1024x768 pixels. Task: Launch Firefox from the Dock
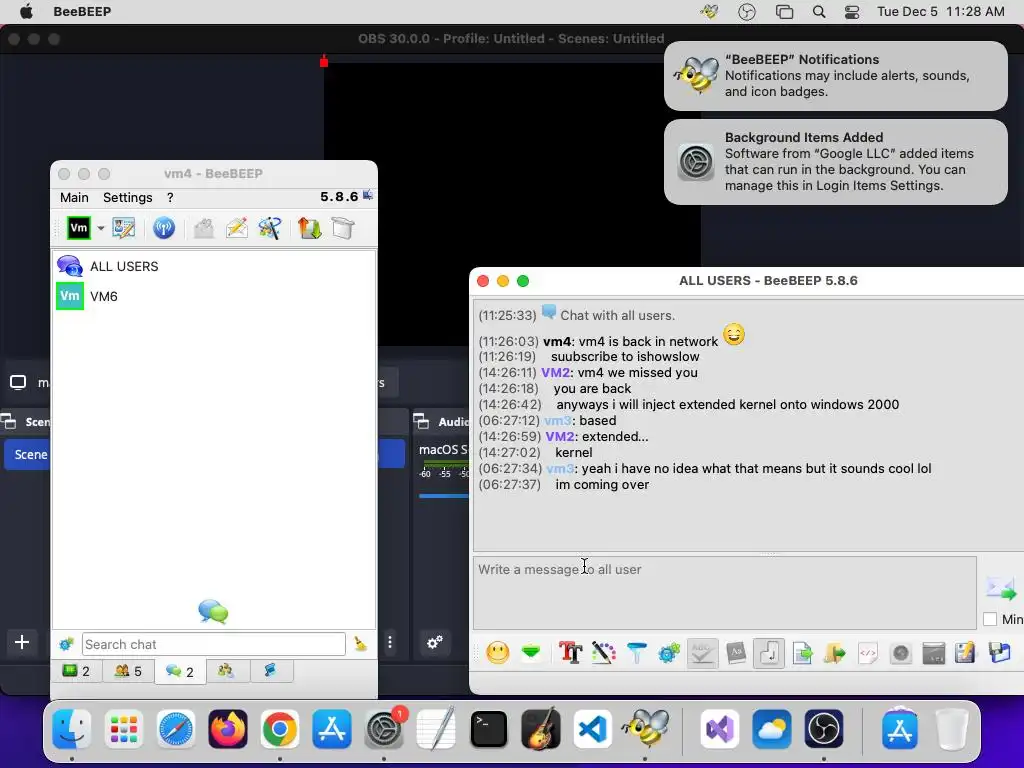pyautogui.click(x=228, y=728)
